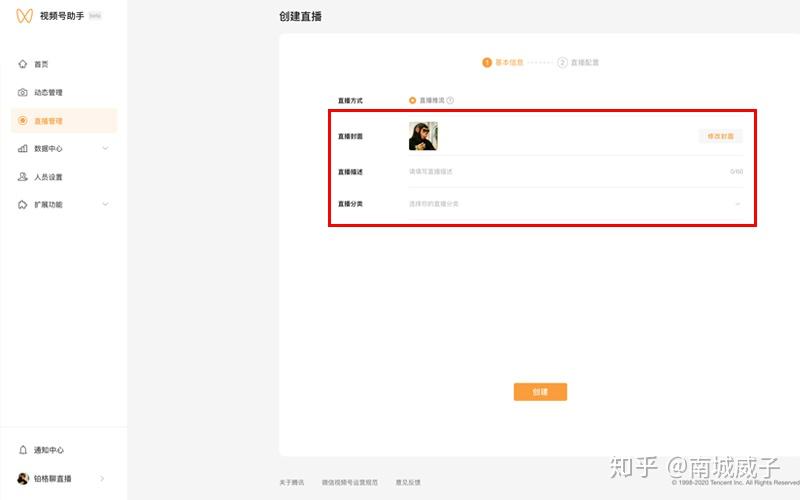This screenshot has height=500, width=800.
Task: Click the extension icon beside 扩展功能
Action: pos(22,205)
